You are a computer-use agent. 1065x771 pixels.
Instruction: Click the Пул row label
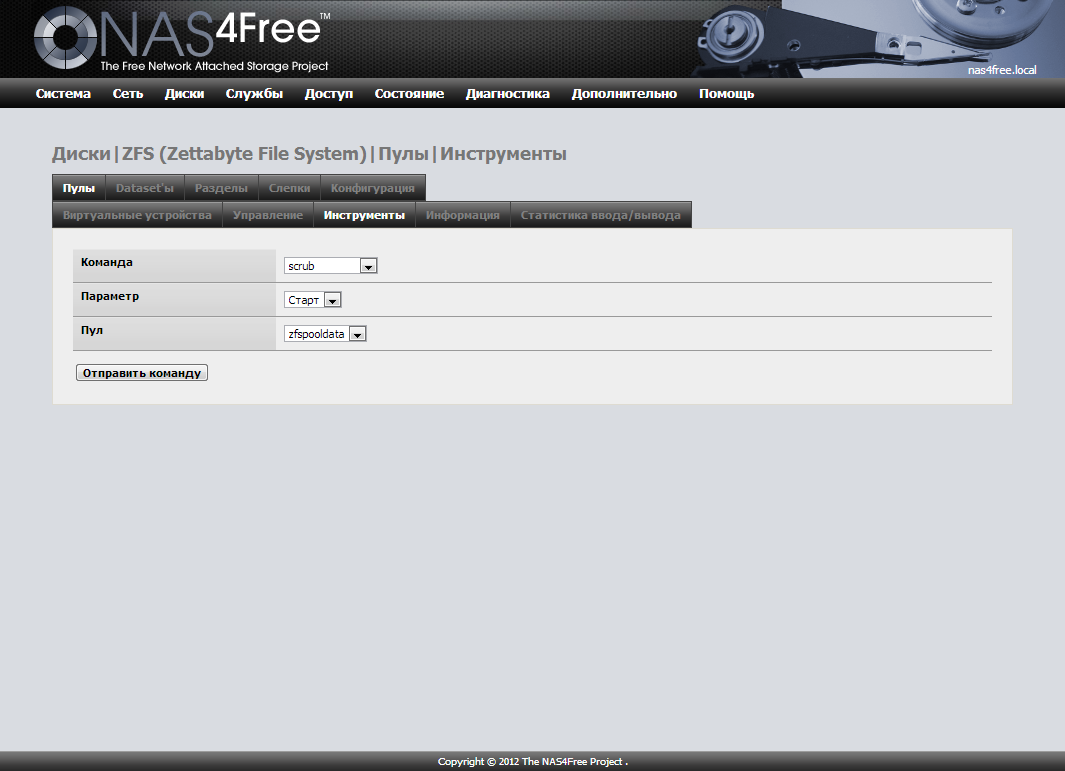92,330
